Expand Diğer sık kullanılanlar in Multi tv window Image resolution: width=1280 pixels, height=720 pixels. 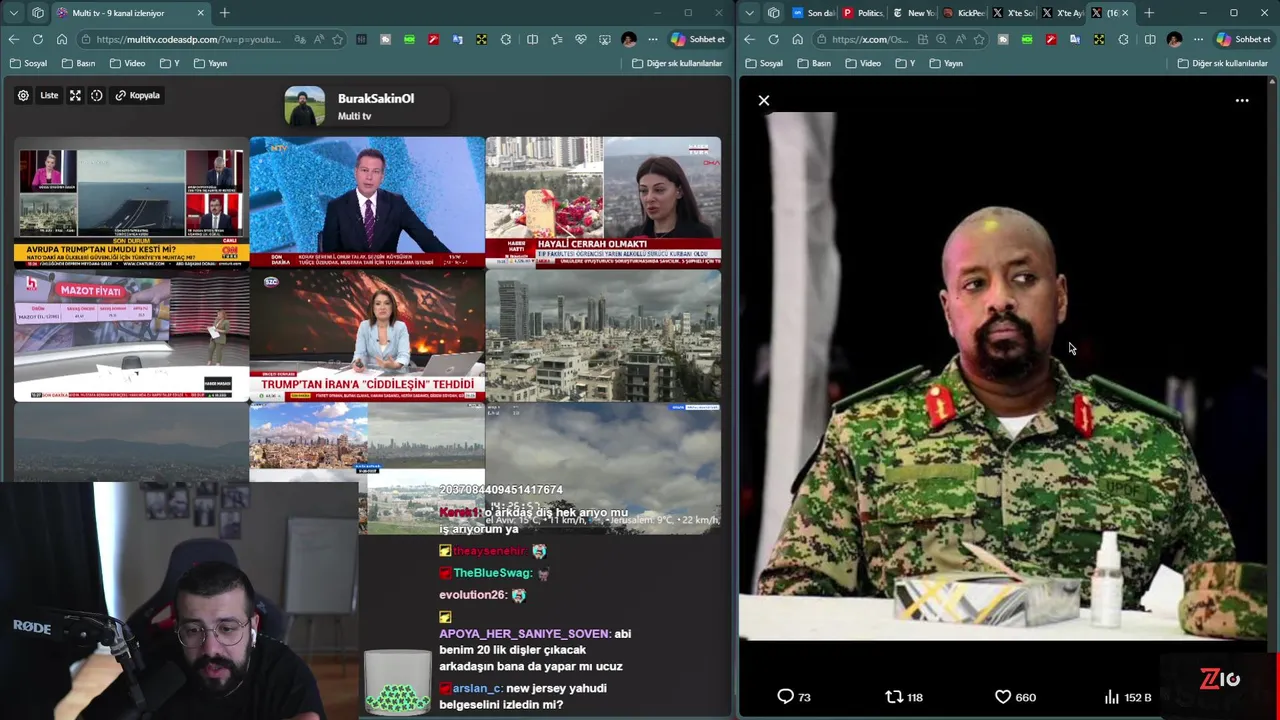[677, 63]
